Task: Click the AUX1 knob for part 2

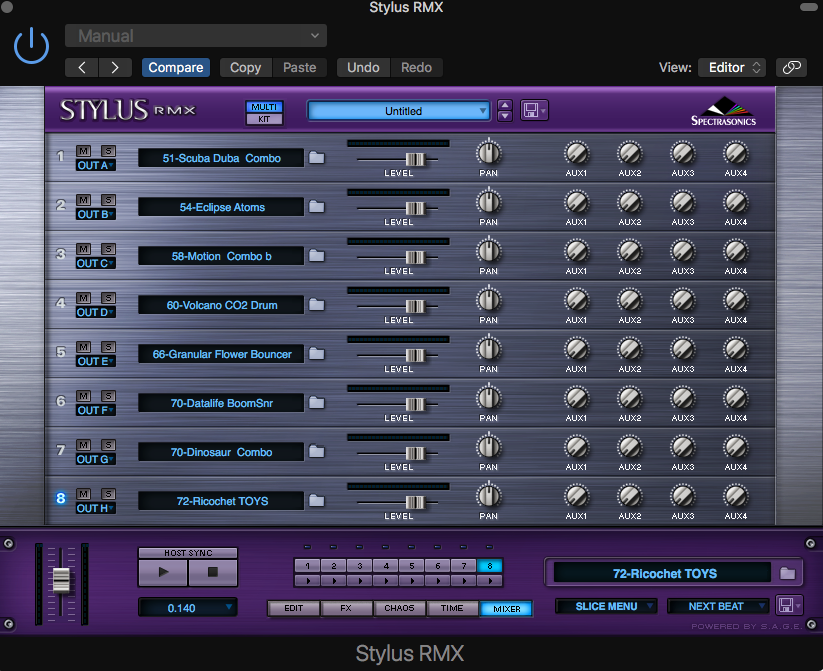Action: [x=576, y=202]
